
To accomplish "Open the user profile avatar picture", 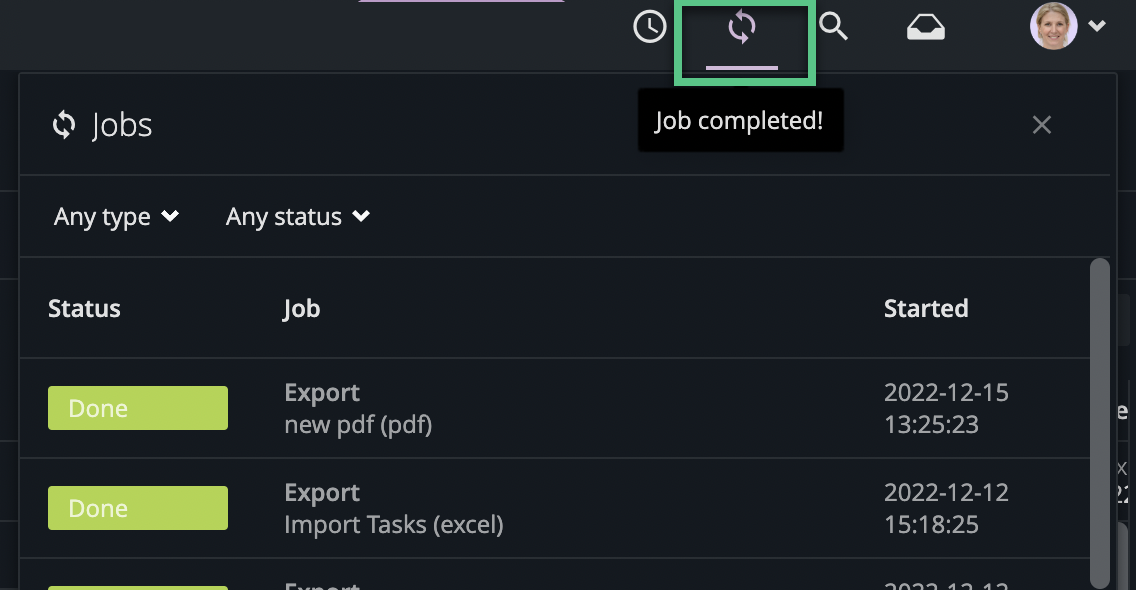I will coord(1051,26).
